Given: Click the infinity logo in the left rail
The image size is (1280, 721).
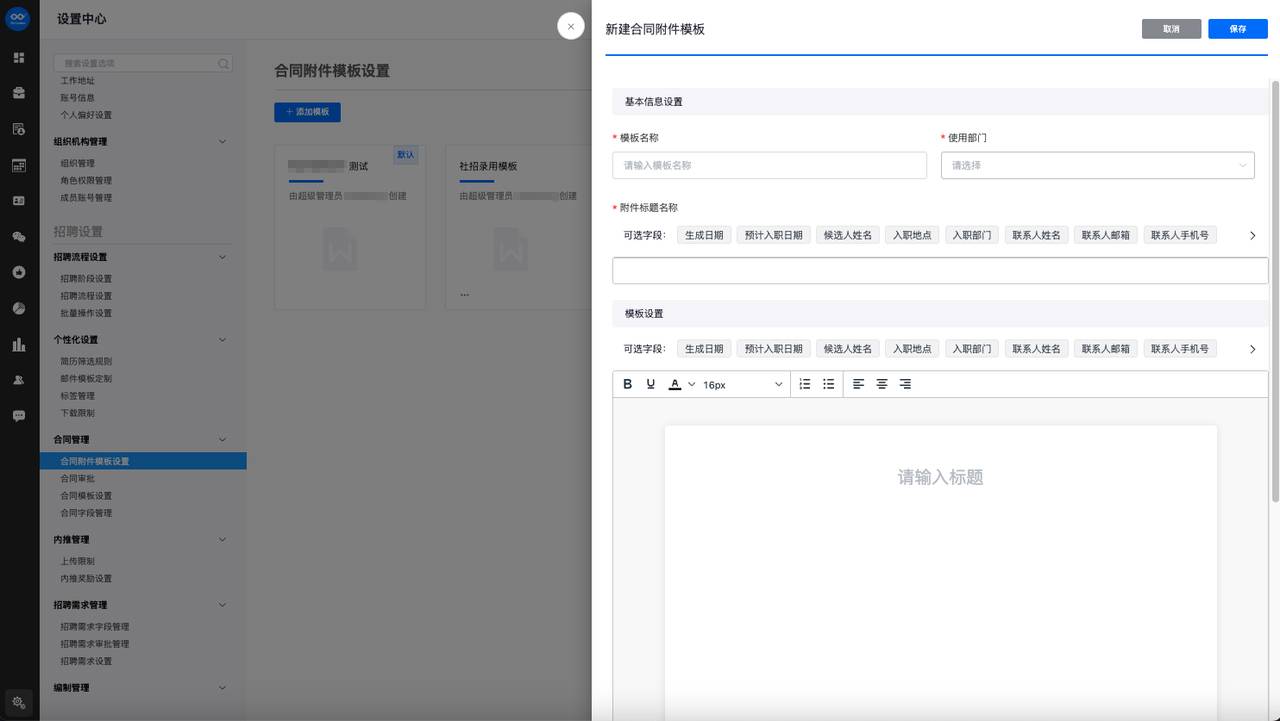Looking at the screenshot, I should 18,19.
